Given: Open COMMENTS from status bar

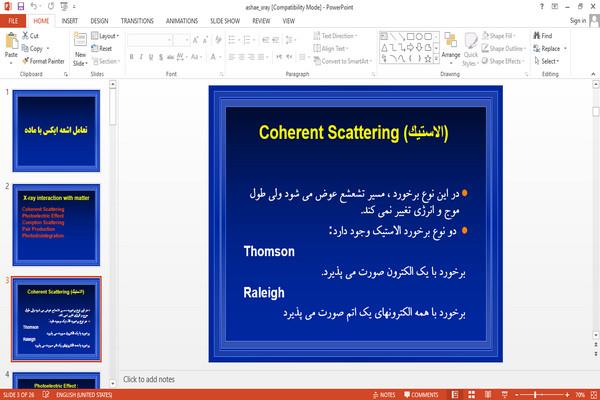Looking at the screenshot, I should tap(421, 395).
